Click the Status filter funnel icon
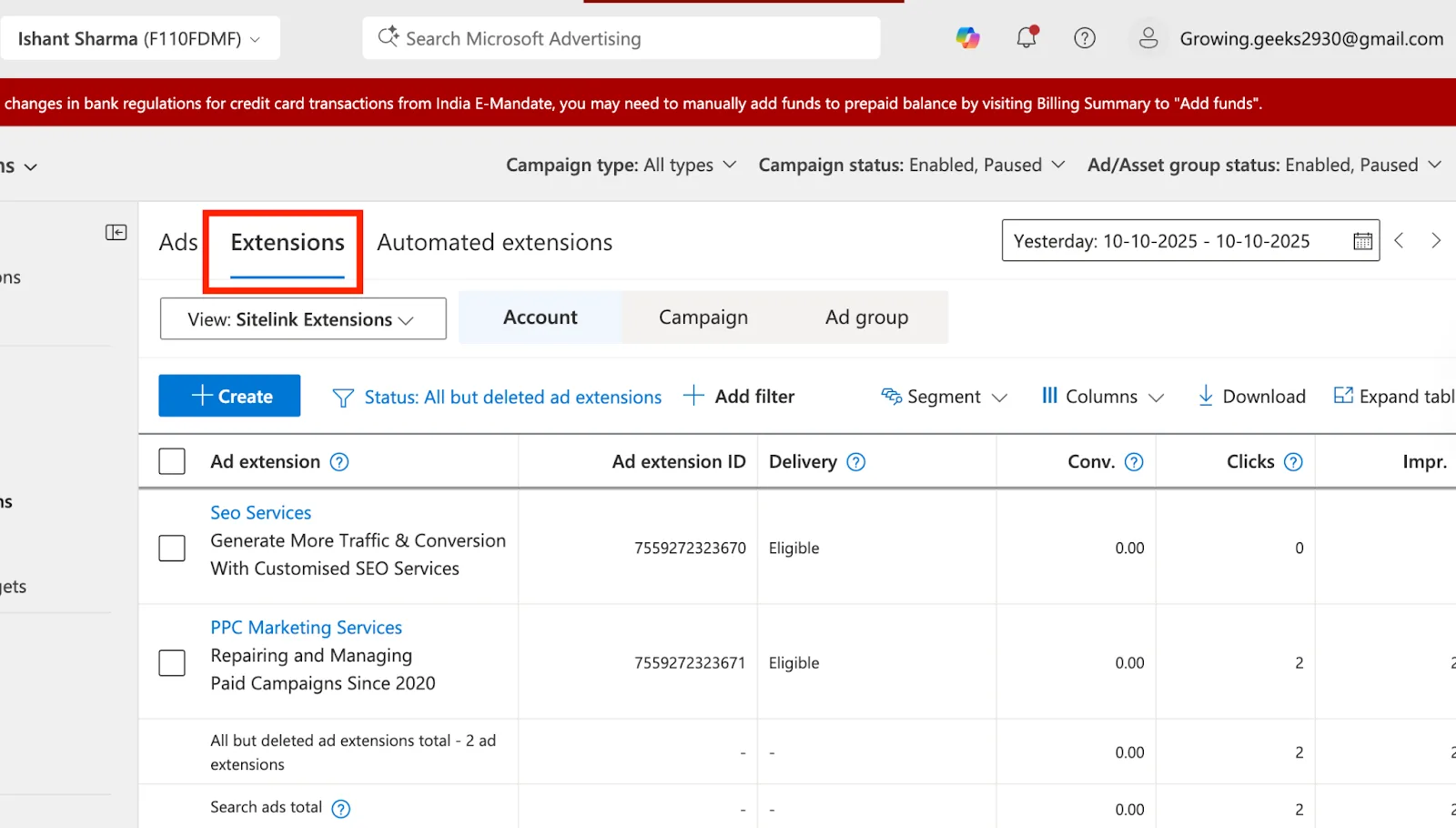 click(343, 398)
